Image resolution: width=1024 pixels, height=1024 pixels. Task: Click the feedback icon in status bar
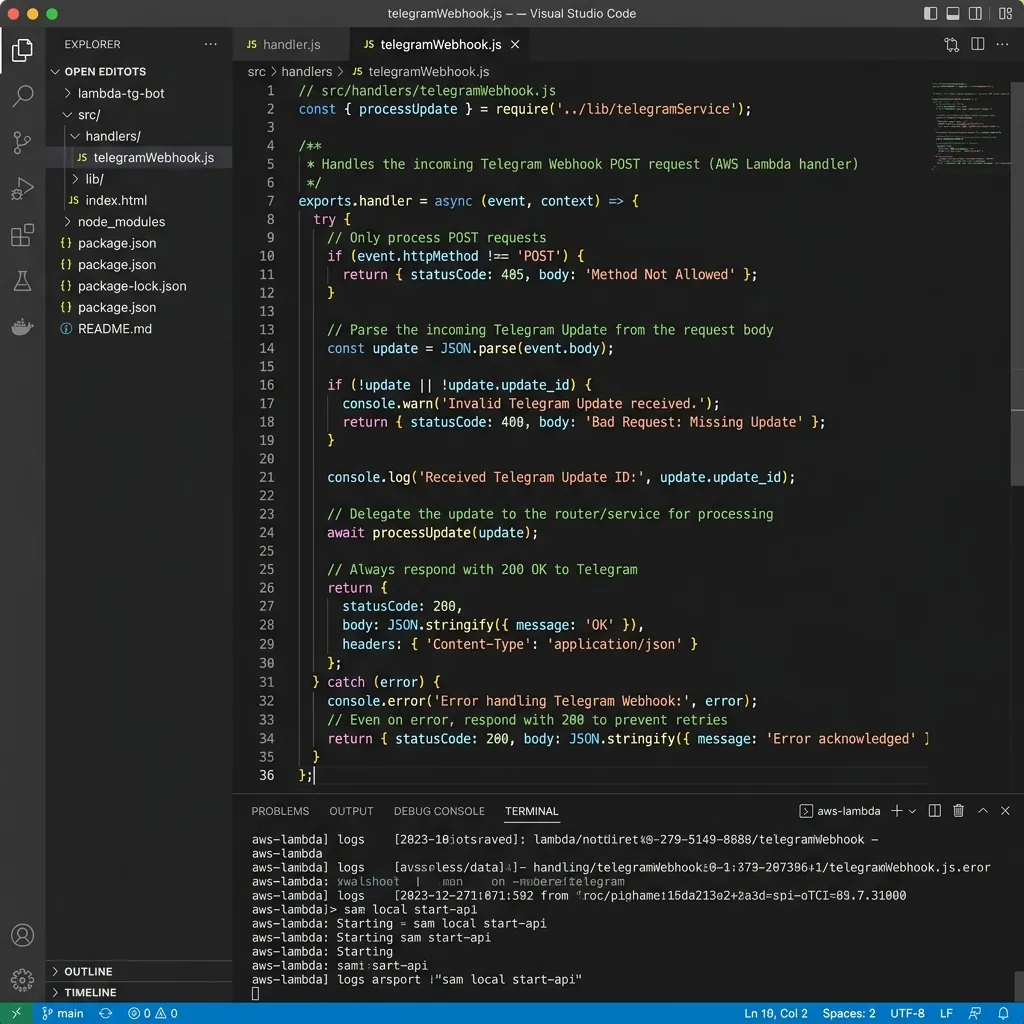pos(975,1014)
